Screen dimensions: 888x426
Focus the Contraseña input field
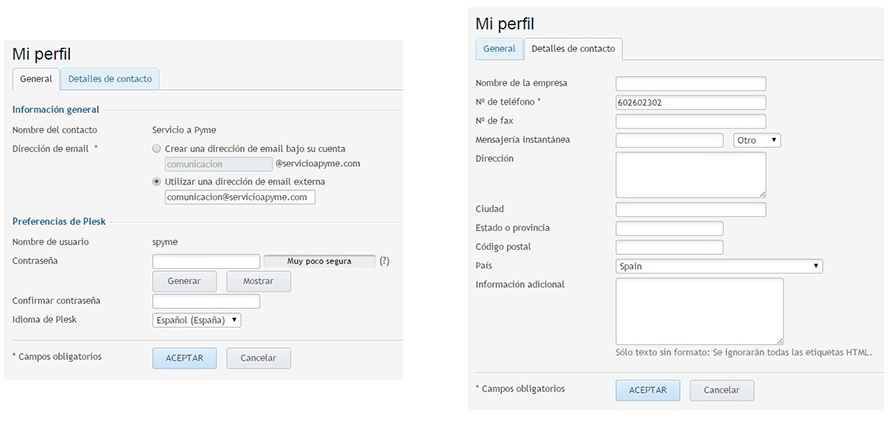[206, 262]
